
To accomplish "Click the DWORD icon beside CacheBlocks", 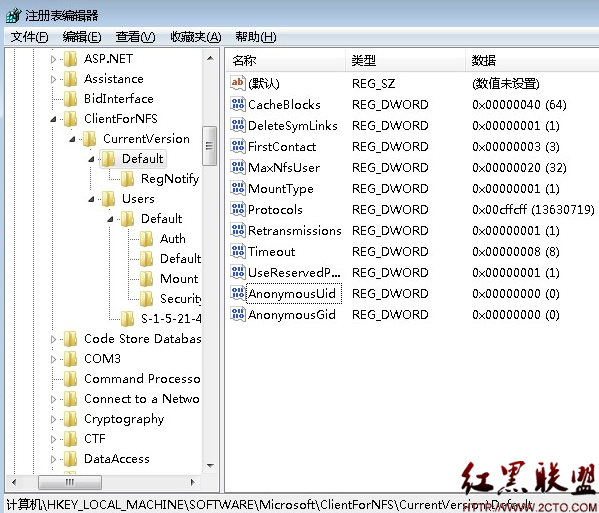I will (x=238, y=104).
